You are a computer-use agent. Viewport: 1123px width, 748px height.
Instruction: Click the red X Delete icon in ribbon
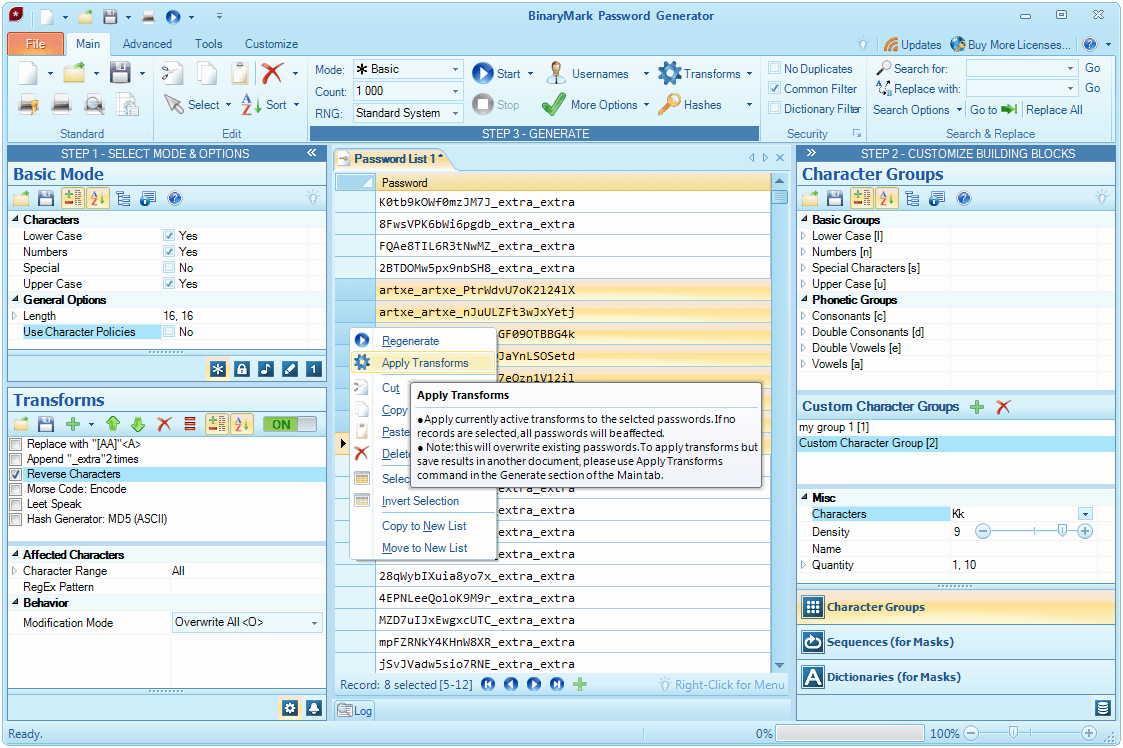(x=271, y=73)
